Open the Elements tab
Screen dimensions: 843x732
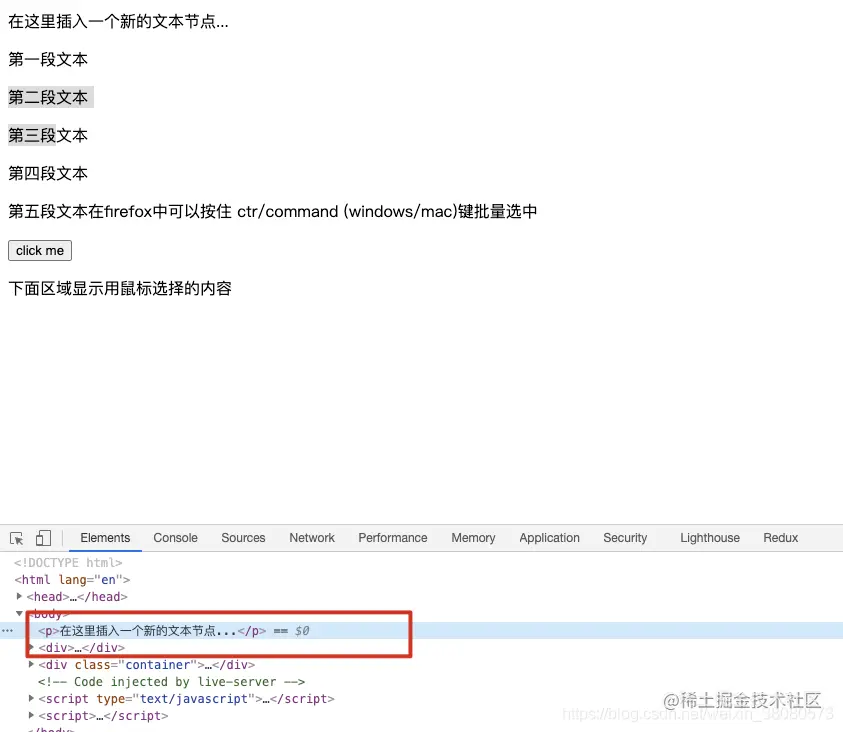(x=105, y=538)
